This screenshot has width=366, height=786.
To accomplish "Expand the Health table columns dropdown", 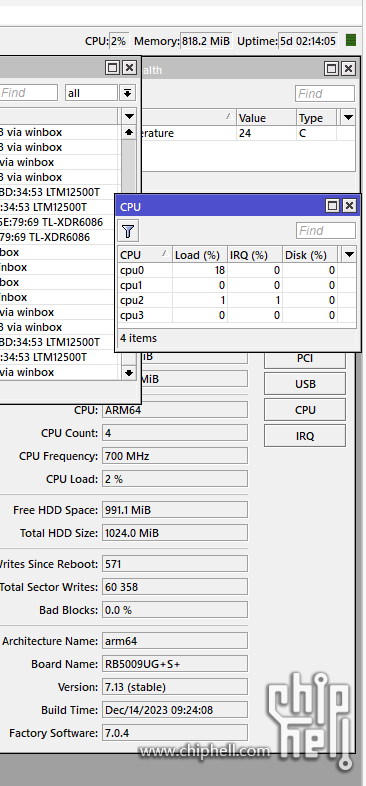I will (x=348, y=118).
